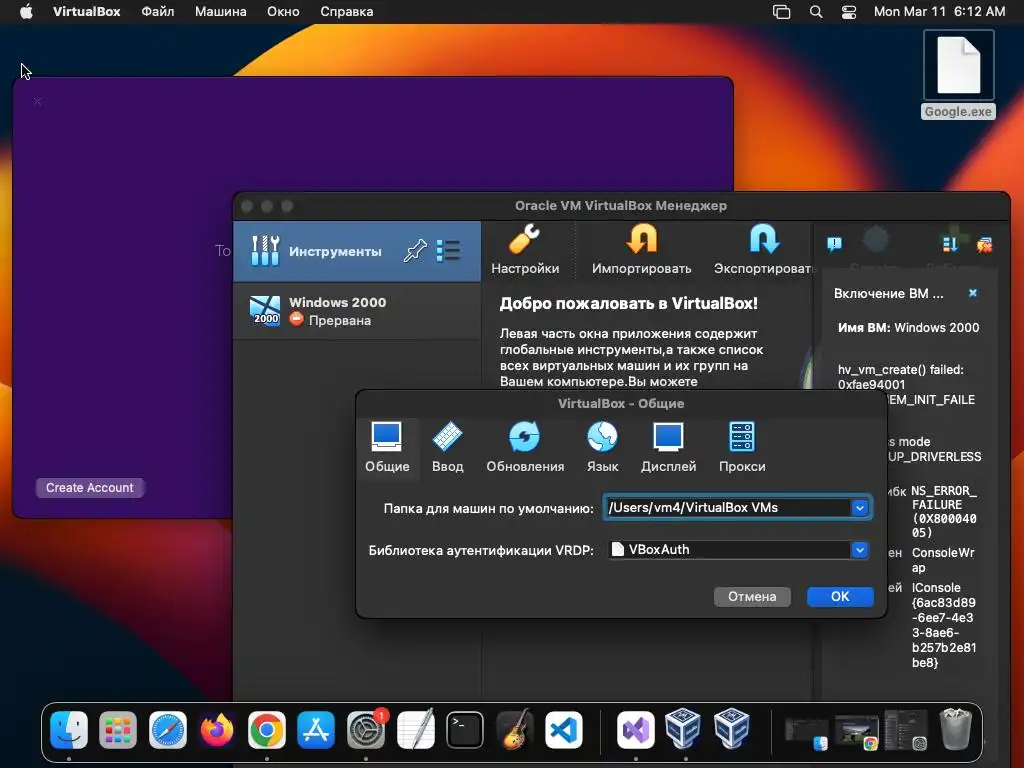
Task: Click the delete finished notifications icon
Action: point(984,245)
